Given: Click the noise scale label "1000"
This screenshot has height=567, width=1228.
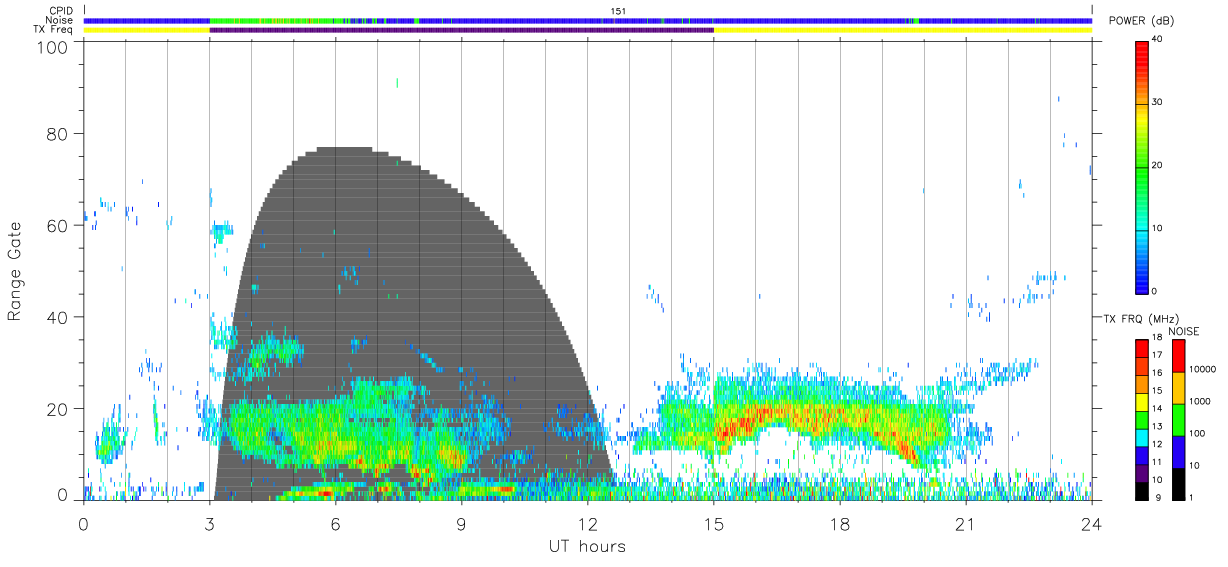Looking at the screenshot, I should click(1200, 402).
